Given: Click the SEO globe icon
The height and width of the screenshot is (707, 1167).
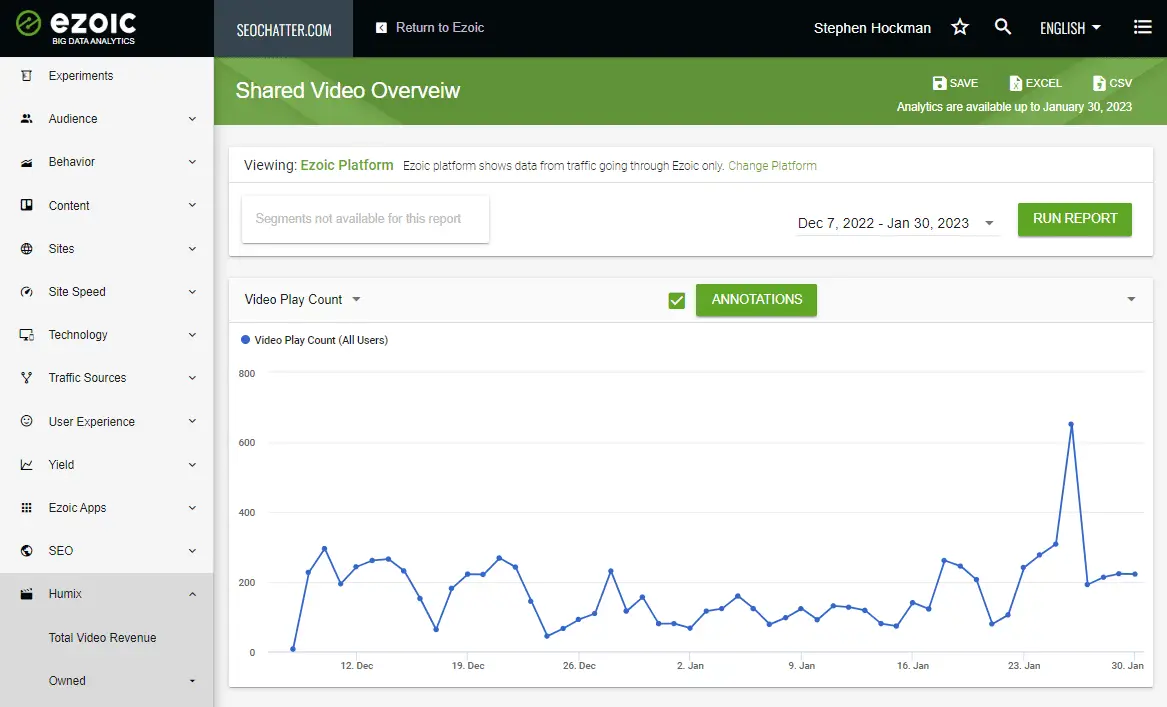Looking at the screenshot, I should [x=27, y=551].
